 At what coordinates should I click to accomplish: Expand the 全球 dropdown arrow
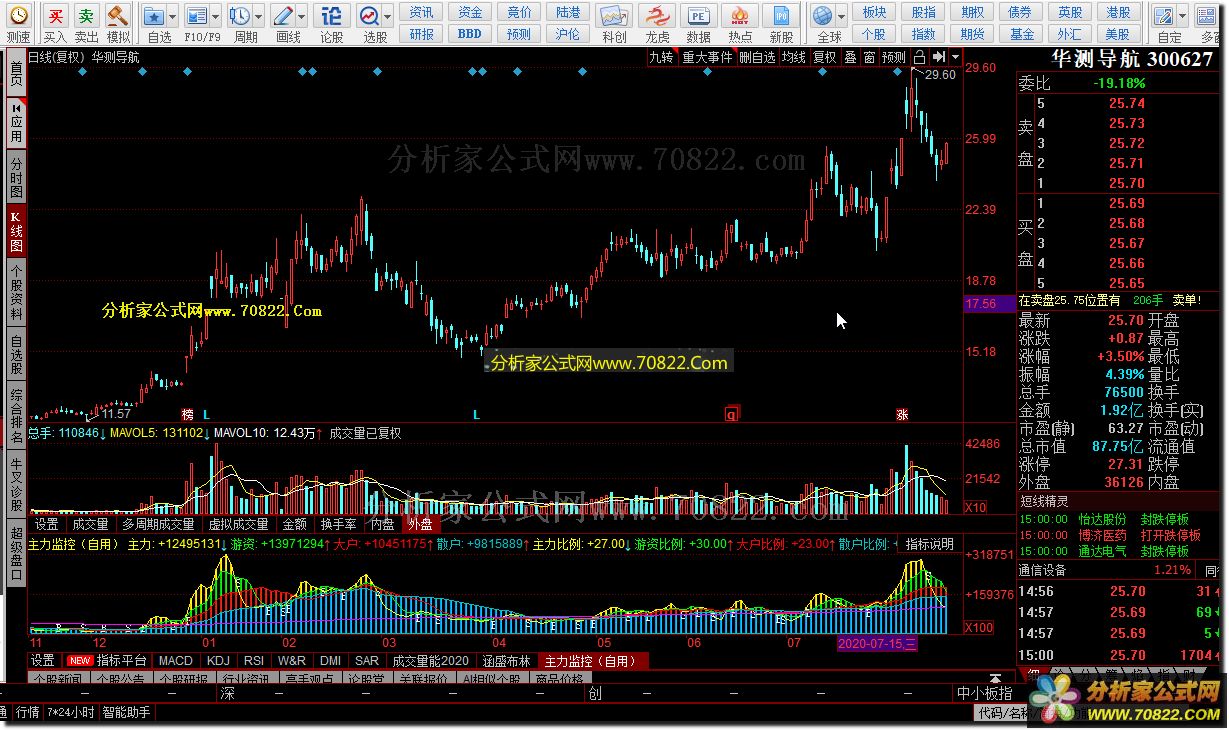pyautogui.click(x=841, y=17)
